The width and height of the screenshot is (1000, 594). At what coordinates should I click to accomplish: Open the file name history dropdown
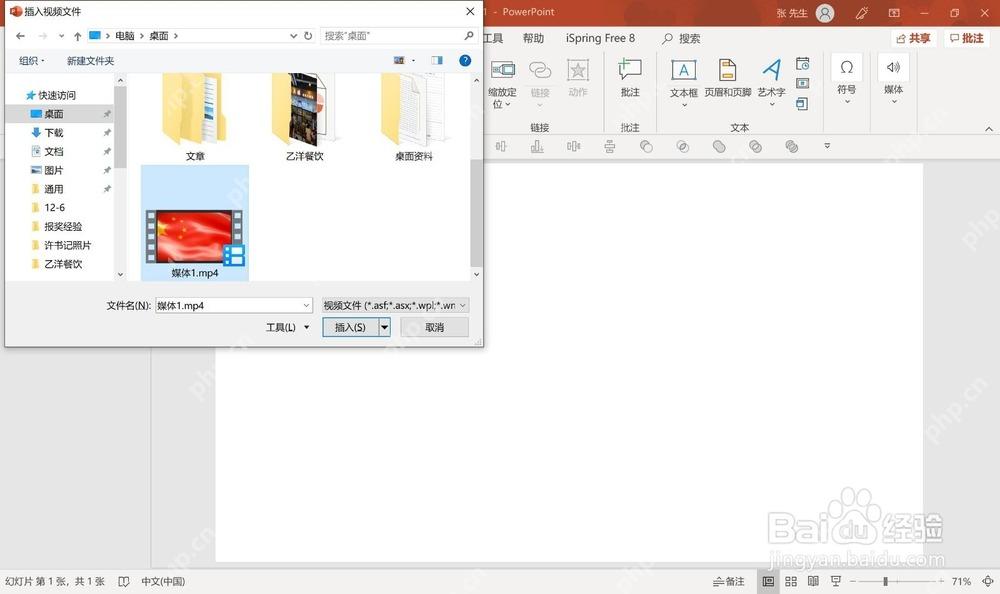tap(306, 306)
